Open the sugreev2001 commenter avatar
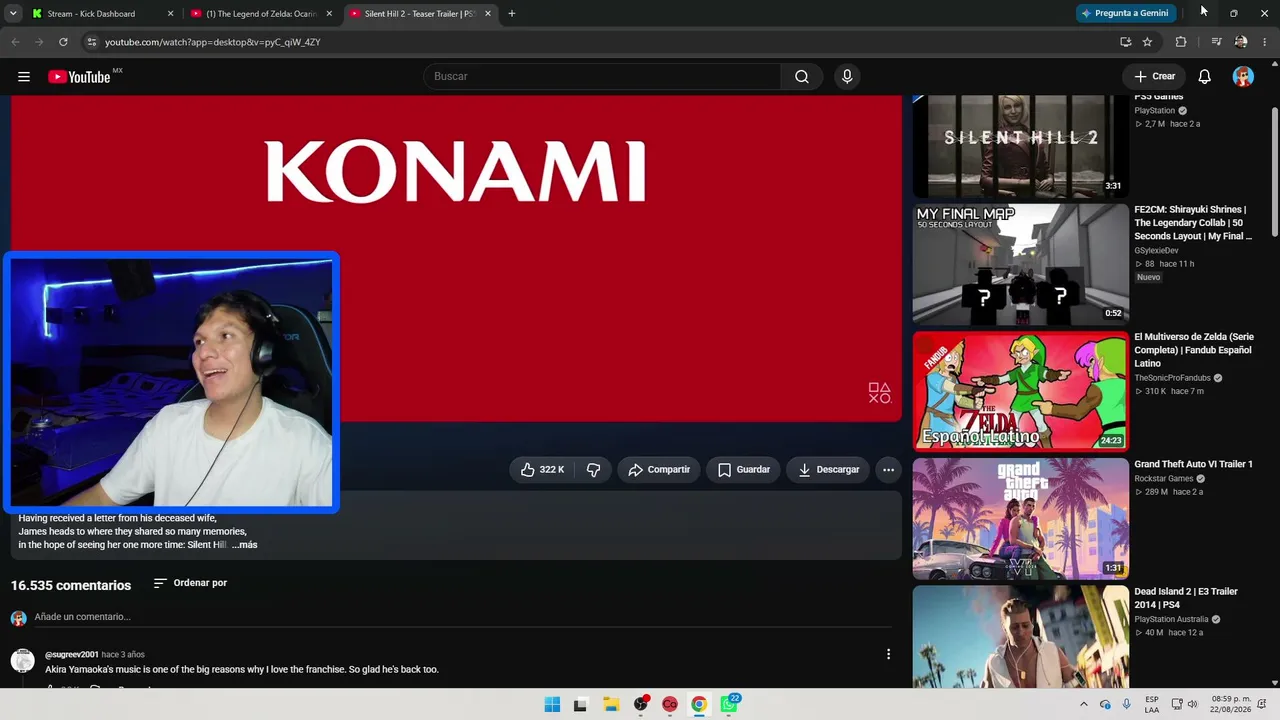This screenshot has height=720, width=1280. tap(22, 660)
